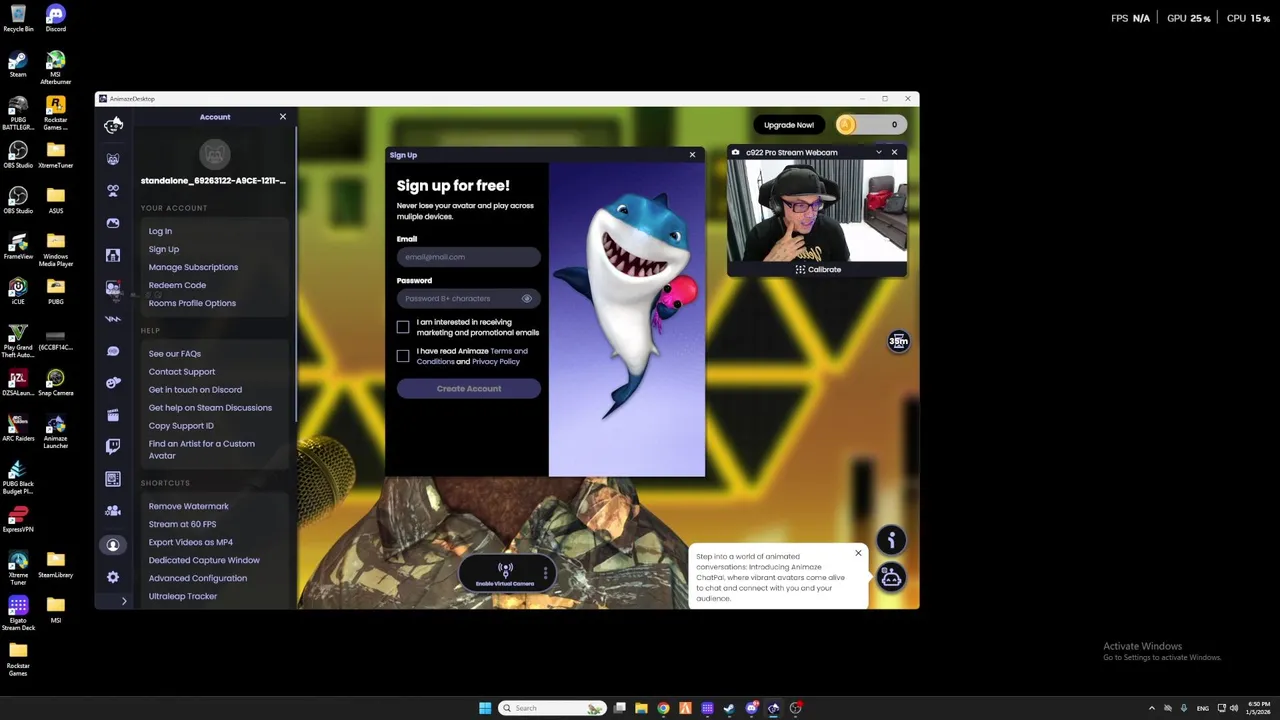This screenshot has width=1280, height=720.
Task: Click the Email input field
Action: [x=469, y=257]
